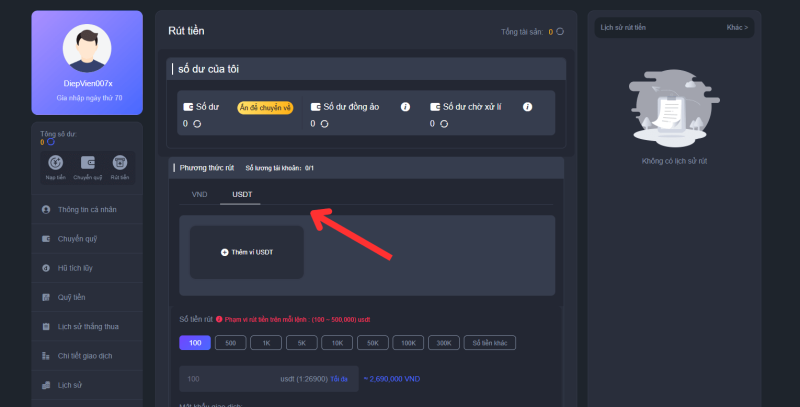Viewport: 800px width, 407px height.
Task: Click the Hũ tích lũy icon
Action: tap(46, 268)
